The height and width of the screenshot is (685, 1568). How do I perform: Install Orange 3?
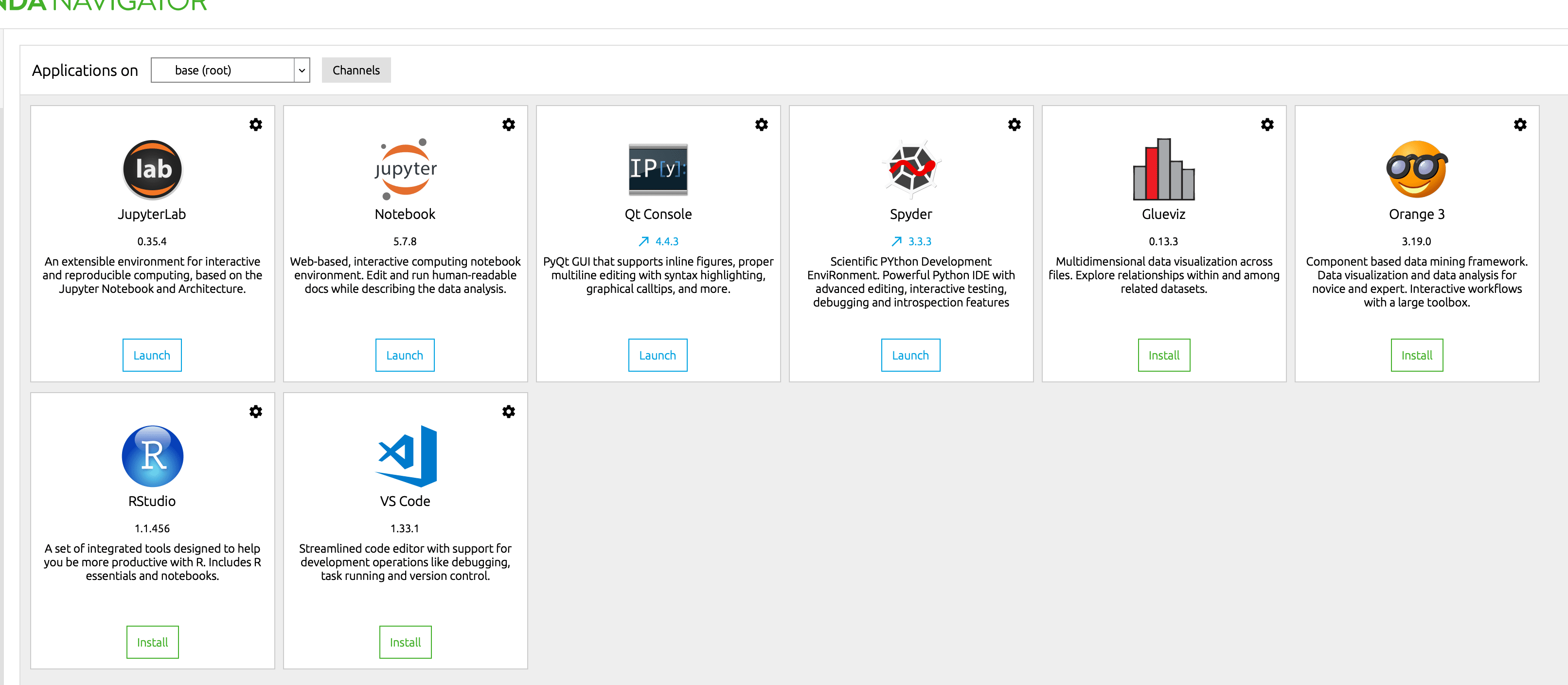pyautogui.click(x=1417, y=355)
